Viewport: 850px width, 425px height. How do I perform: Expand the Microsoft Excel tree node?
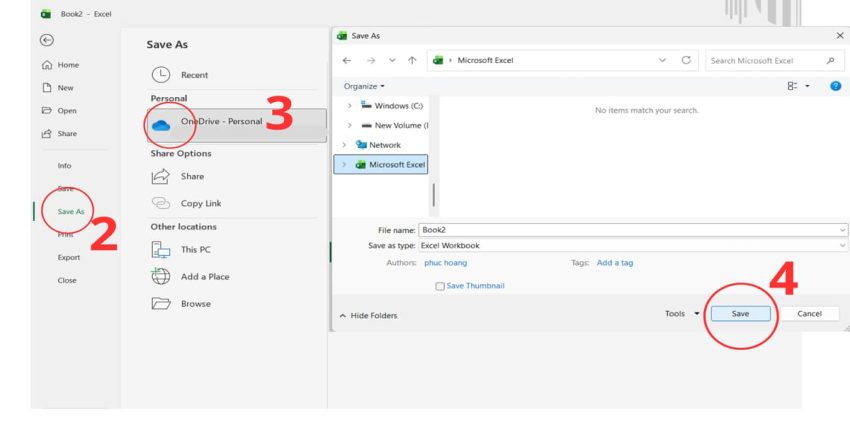pyautogui.click(x=344, y=165)
